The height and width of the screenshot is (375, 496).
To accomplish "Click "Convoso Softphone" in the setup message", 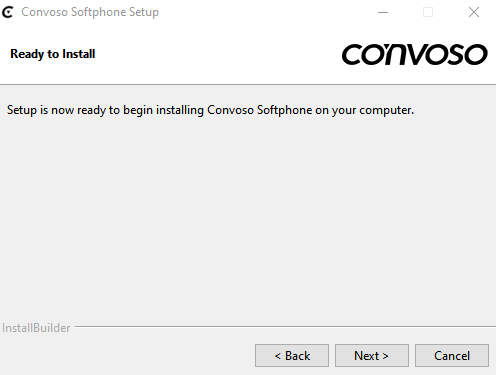I will coord(260,110).
